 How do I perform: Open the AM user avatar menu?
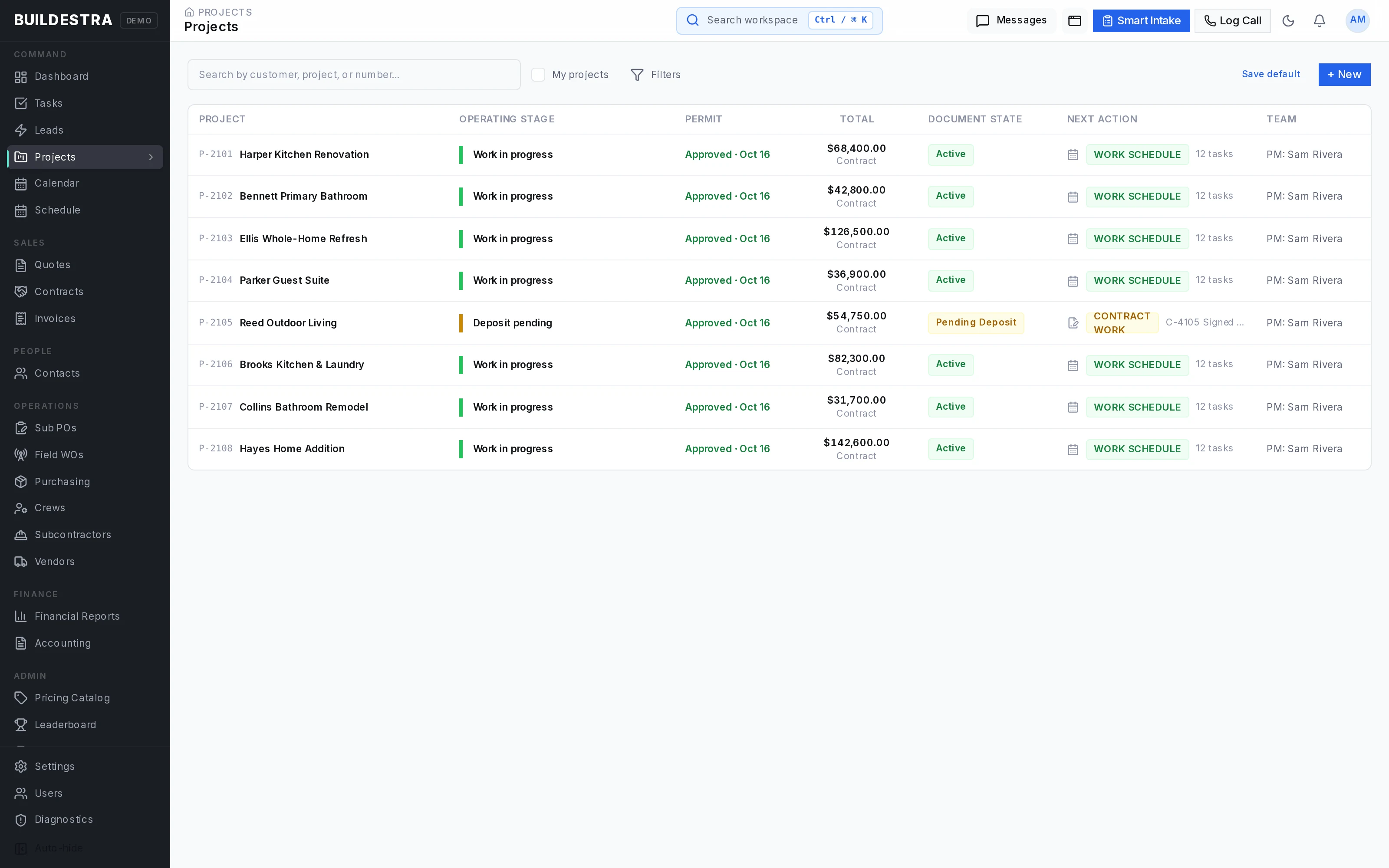pos(1357,21)
